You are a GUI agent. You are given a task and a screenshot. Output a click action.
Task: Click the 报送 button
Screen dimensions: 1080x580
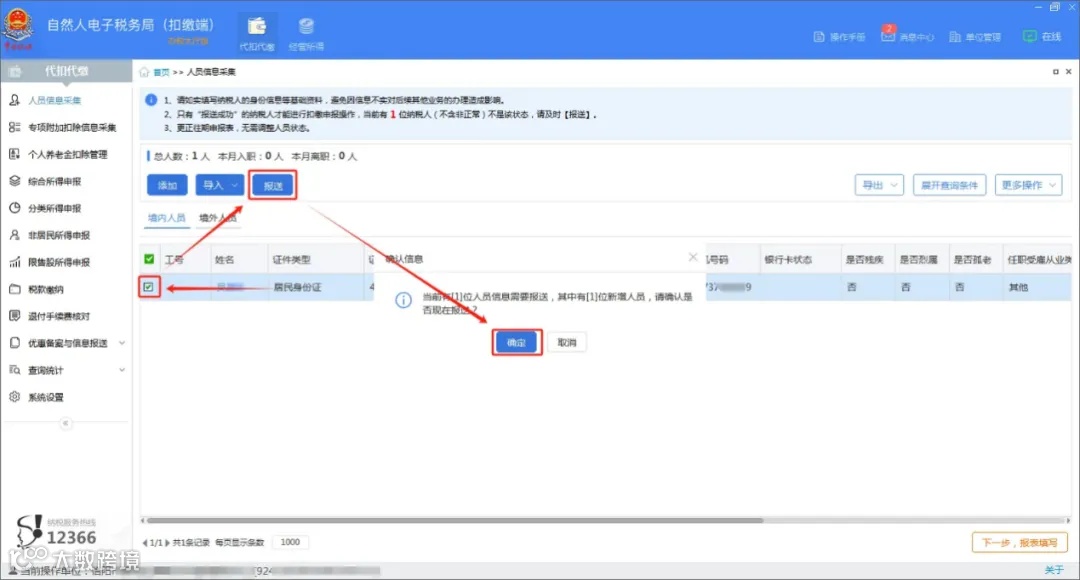273,185
